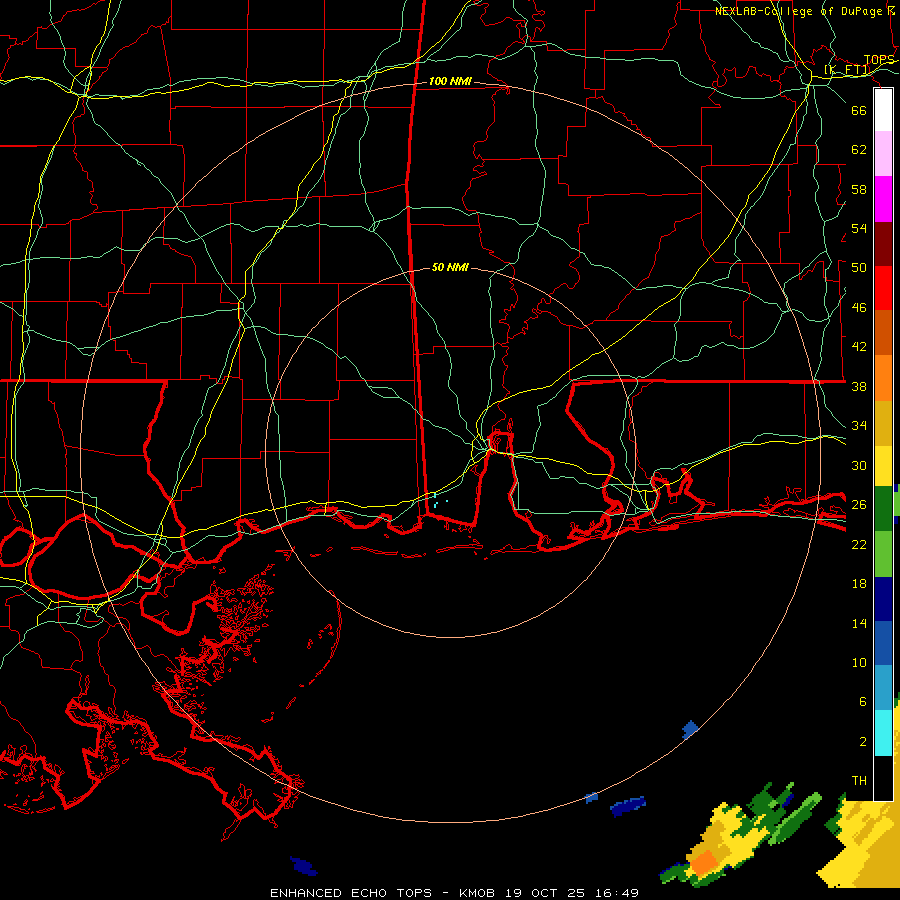900x900 pixels.
Task: Click the legend value '18'
Action: pos(859,584)
